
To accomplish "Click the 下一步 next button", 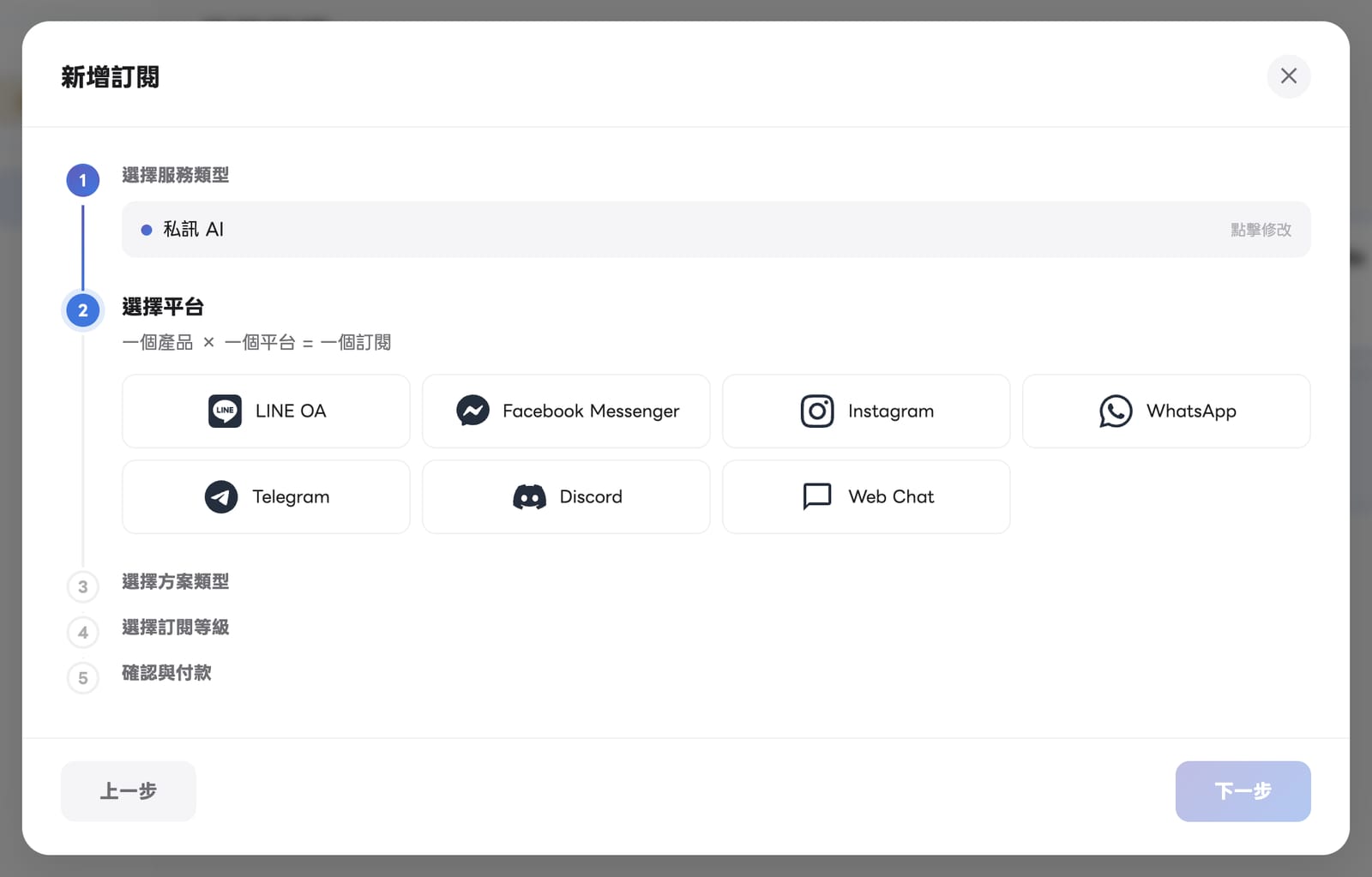I will pos(1243,790).
